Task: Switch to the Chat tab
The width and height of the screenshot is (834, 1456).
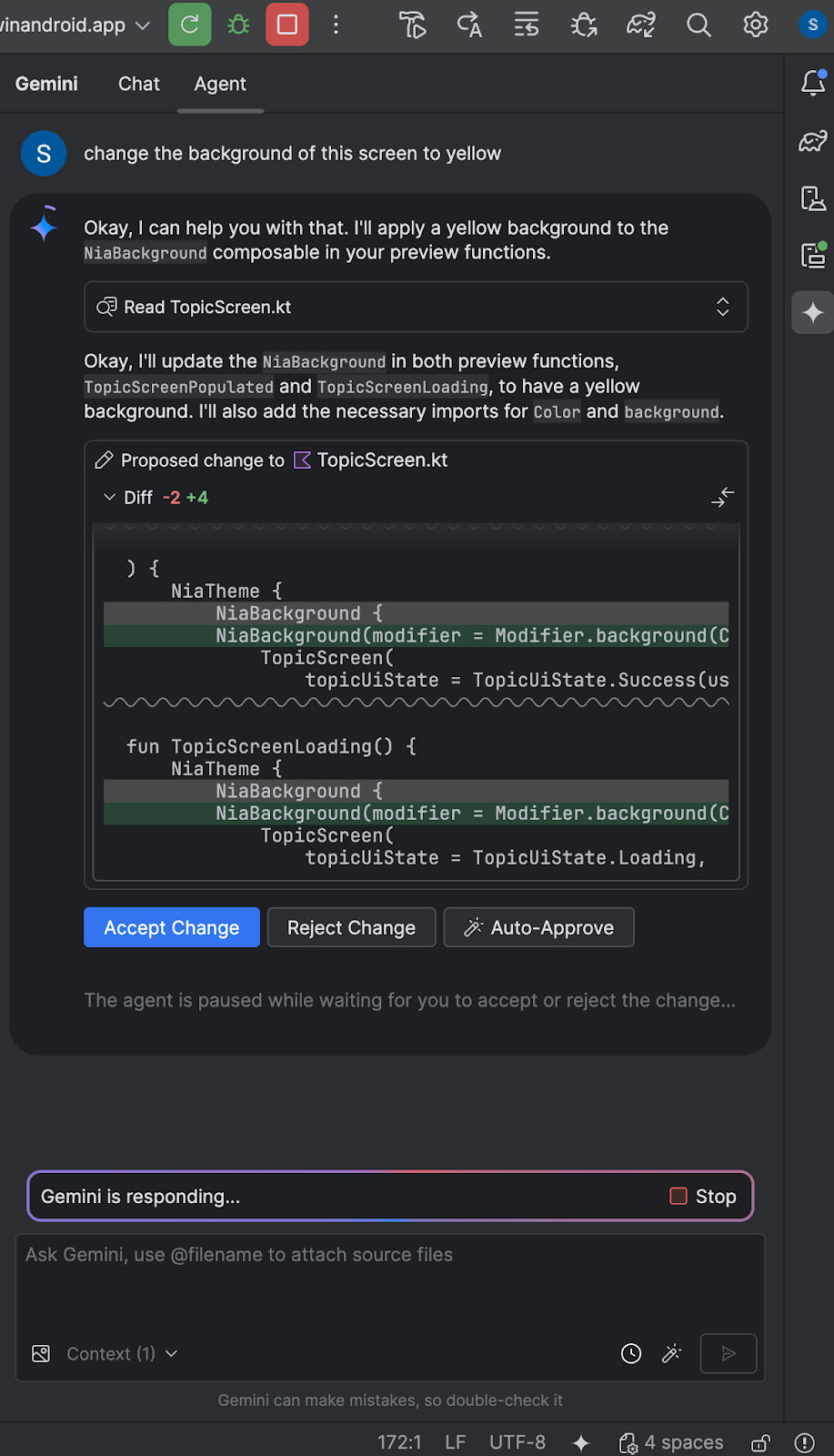Action: coord(138,84)
